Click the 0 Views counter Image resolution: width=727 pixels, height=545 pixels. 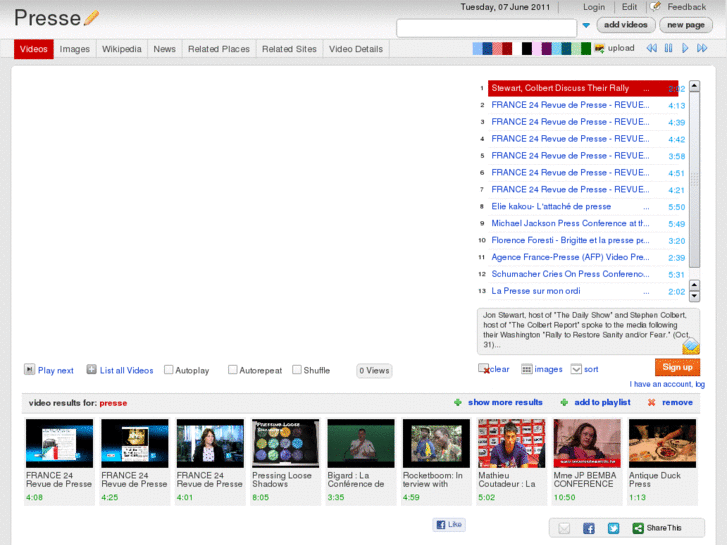374,371
